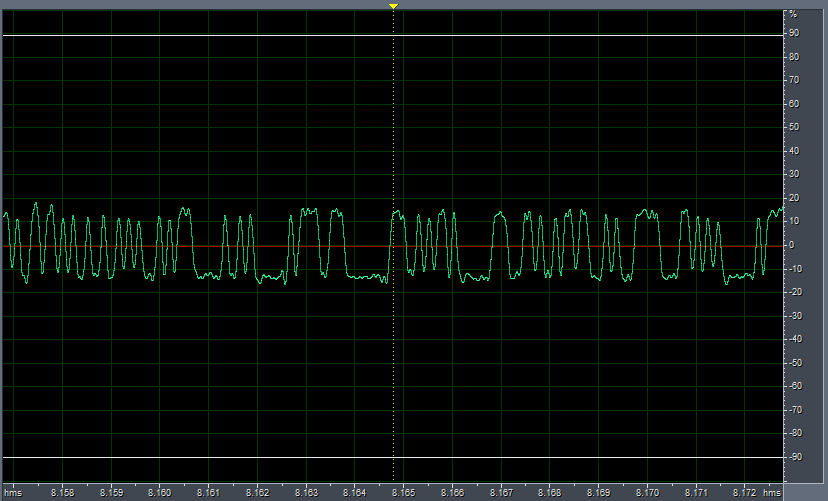This screenshot has height=501, width=828.
Task: Click the 8.165 time ruler label
Action: pyautogui.click(x=403, y=493)
